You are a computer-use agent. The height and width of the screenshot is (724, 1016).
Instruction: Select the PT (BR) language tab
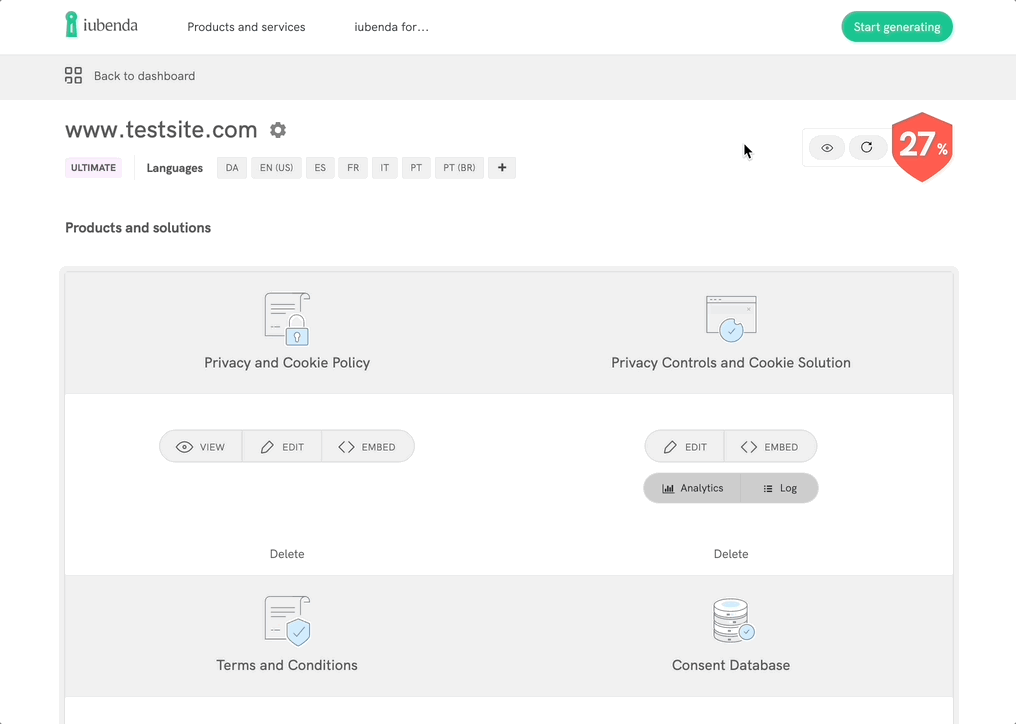pos(458,167)
